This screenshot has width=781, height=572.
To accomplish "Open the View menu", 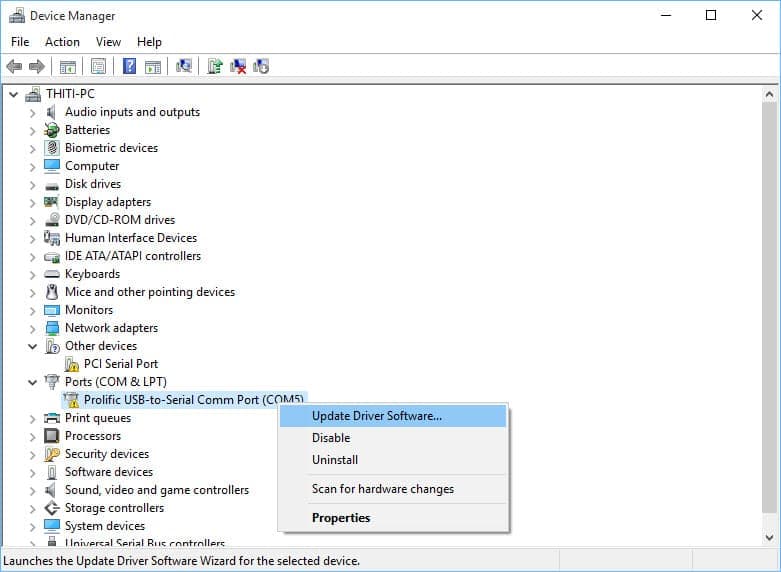I will tap(108, 42).
